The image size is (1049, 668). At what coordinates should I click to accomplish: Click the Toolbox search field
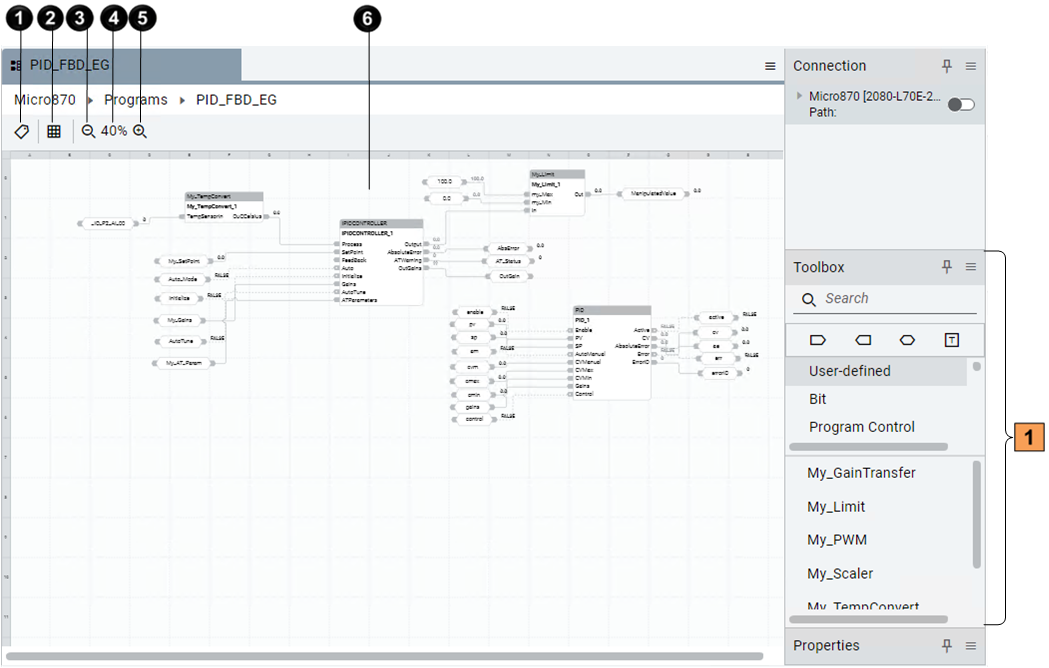point(895,299)
